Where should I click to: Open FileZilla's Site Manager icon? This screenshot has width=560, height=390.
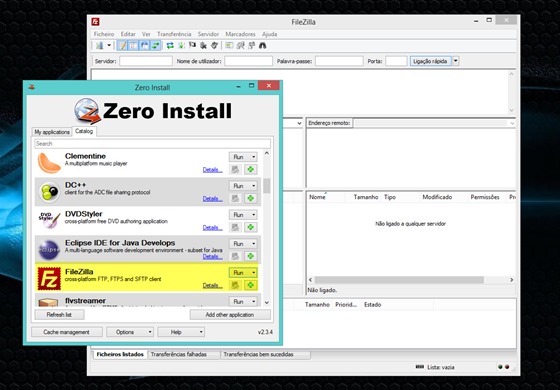(x=100, y=45)
